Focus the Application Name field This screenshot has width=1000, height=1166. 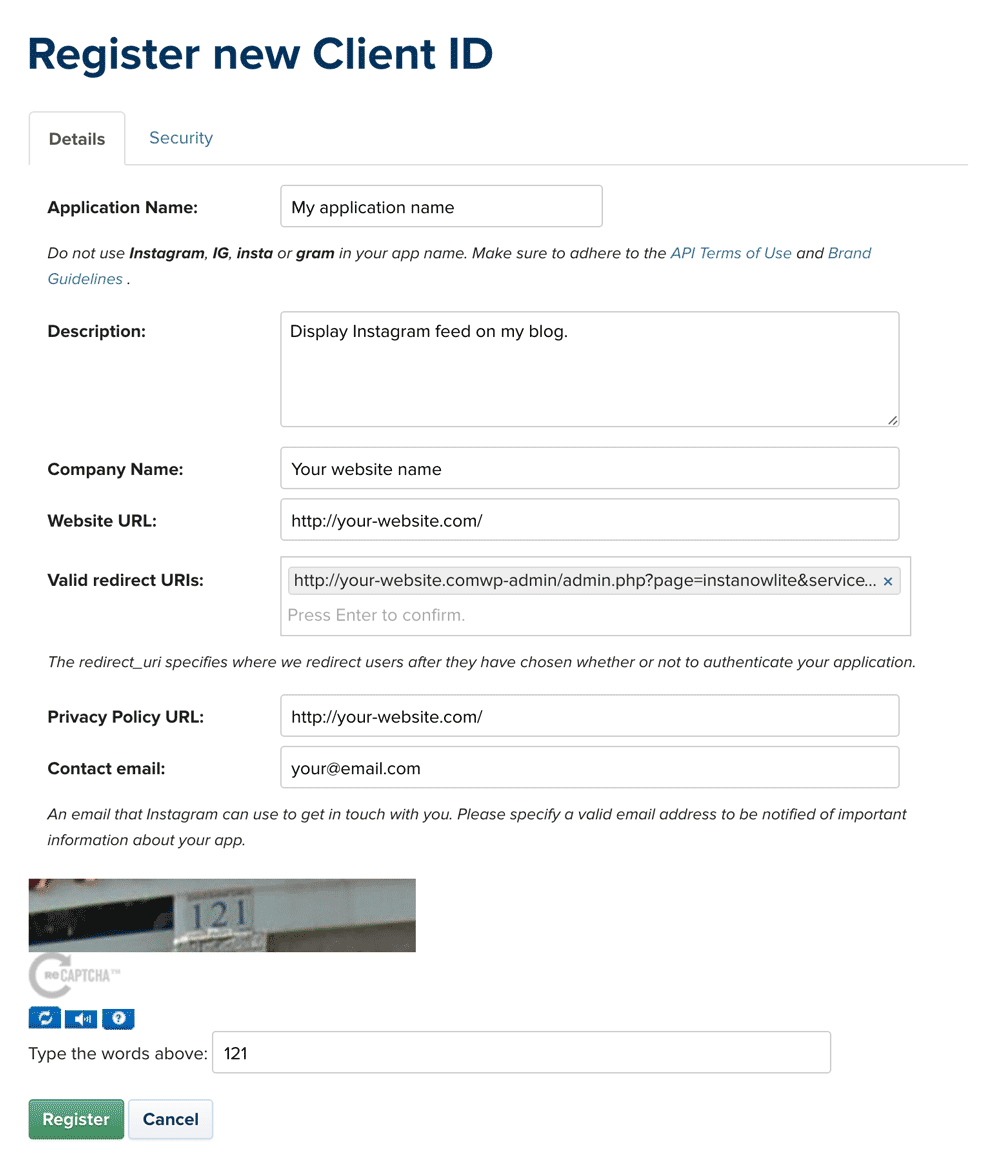[x=441, y=207]
